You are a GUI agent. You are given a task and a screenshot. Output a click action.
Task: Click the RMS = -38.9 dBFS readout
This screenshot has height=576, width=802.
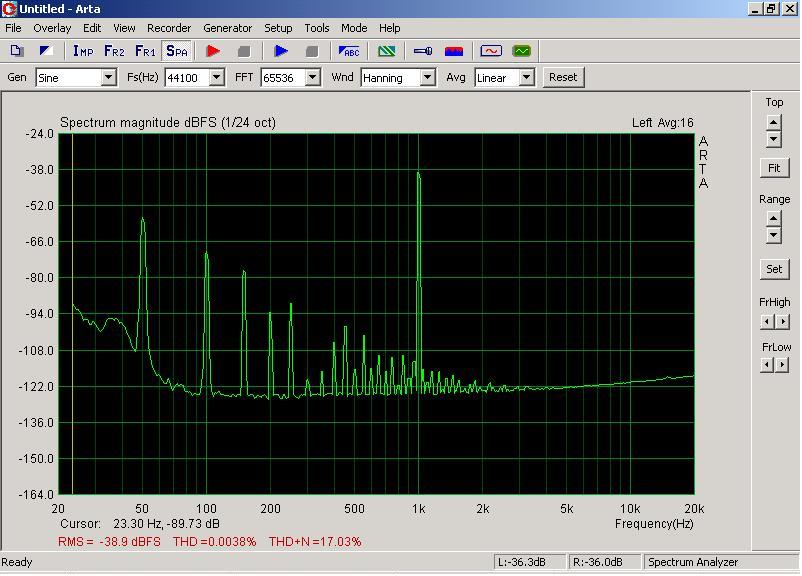click(x=109, y=541)
